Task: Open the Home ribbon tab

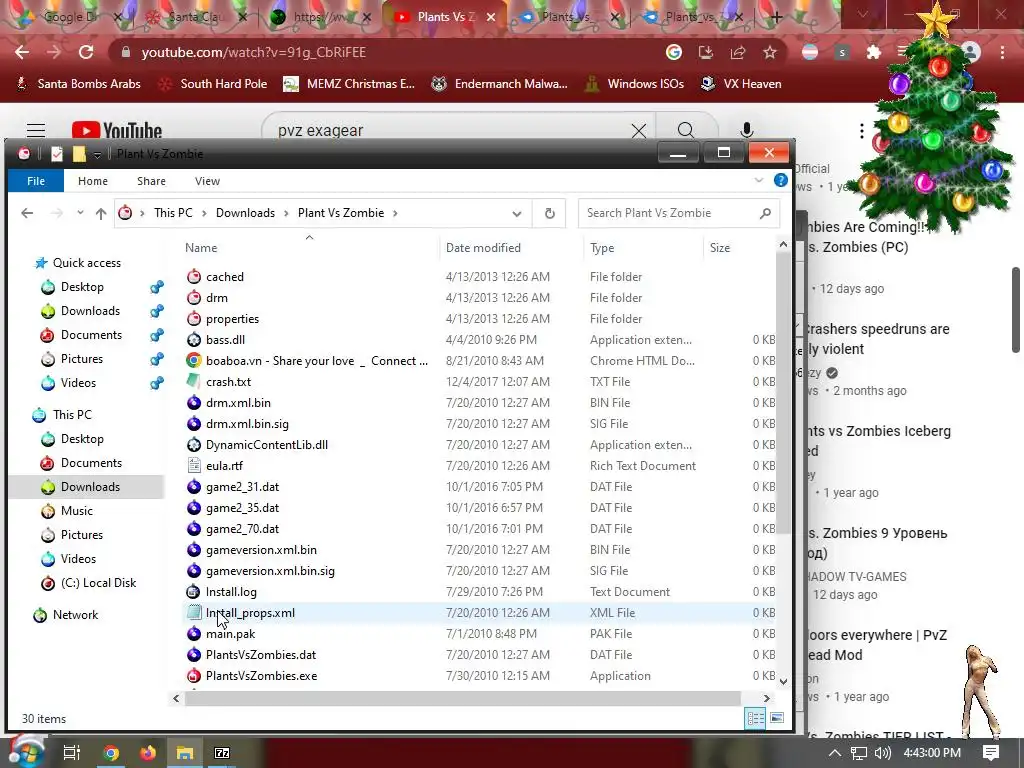Action: click(93, 181)
